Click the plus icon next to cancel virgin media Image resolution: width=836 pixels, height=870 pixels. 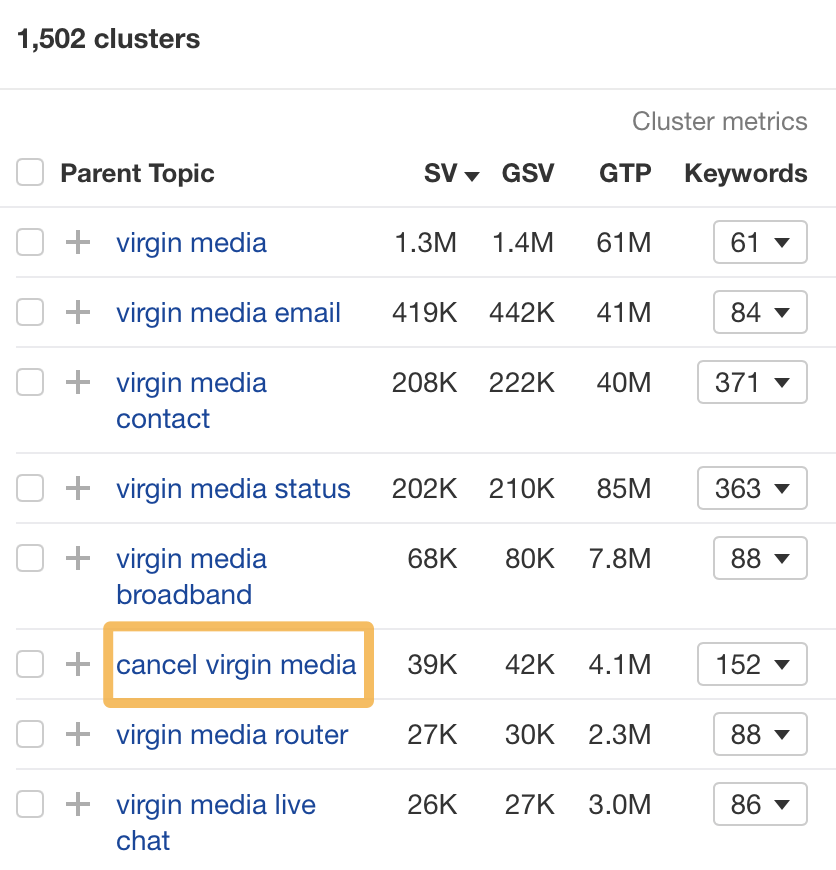tap(77, 664)
